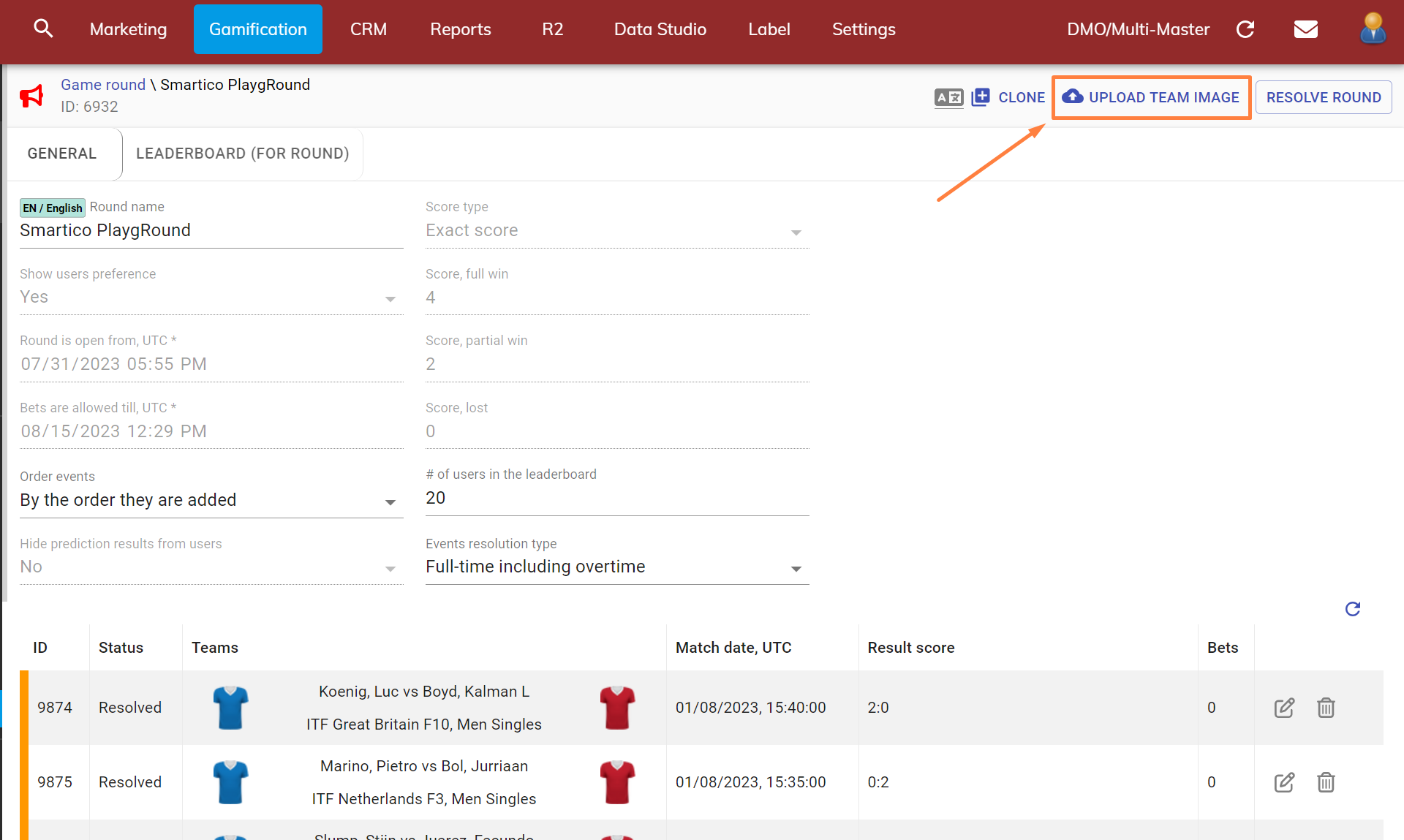The image size is (1404, 840).
Task: Open the CRM menu
Action: pyautogui.click(x=368, y=29)
